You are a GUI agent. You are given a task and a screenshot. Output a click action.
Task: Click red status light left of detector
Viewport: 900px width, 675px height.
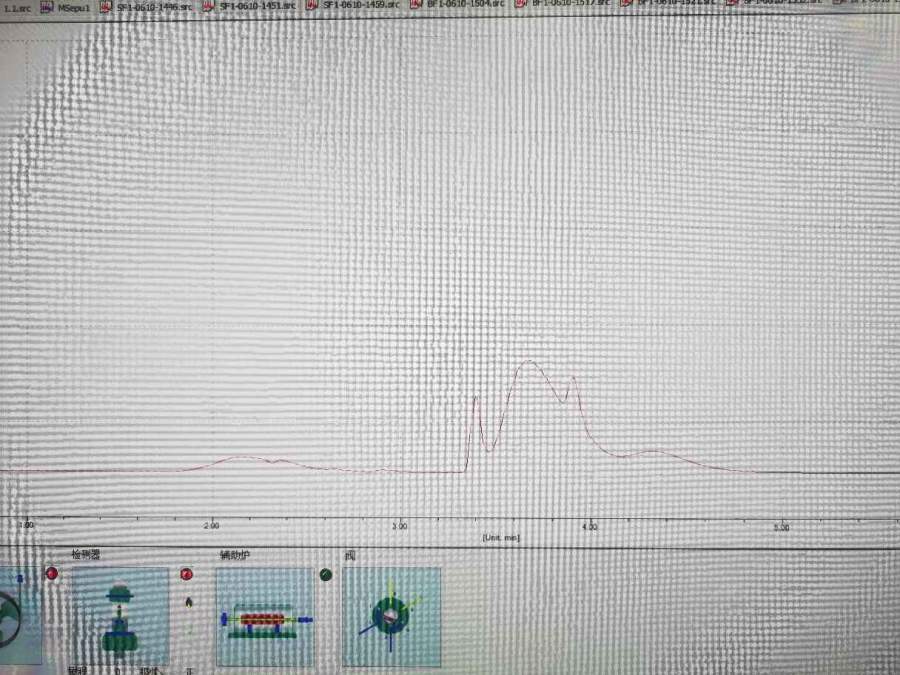52,573
